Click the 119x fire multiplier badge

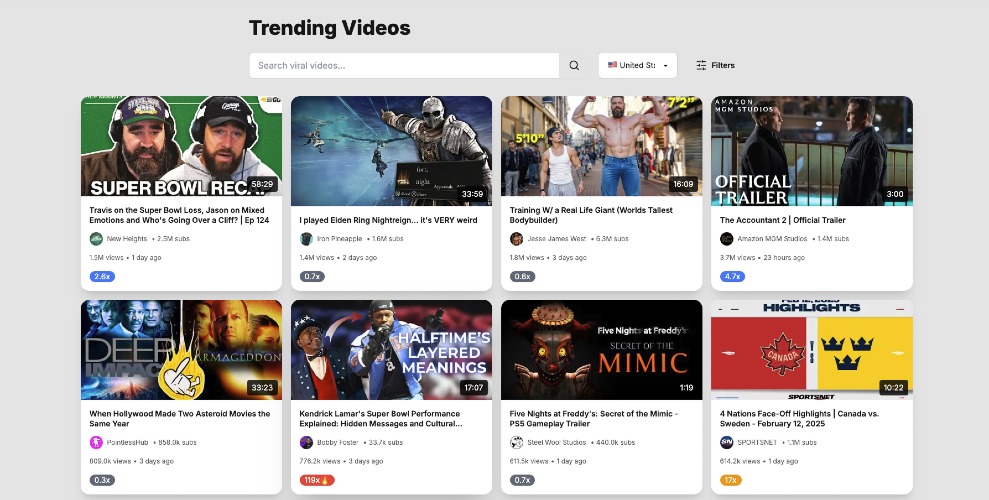pyautogui.click(x=317, y=480)
